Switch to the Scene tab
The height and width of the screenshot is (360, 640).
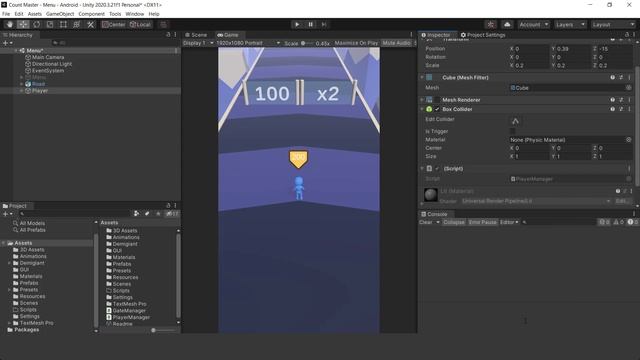[x=196, y=35]
